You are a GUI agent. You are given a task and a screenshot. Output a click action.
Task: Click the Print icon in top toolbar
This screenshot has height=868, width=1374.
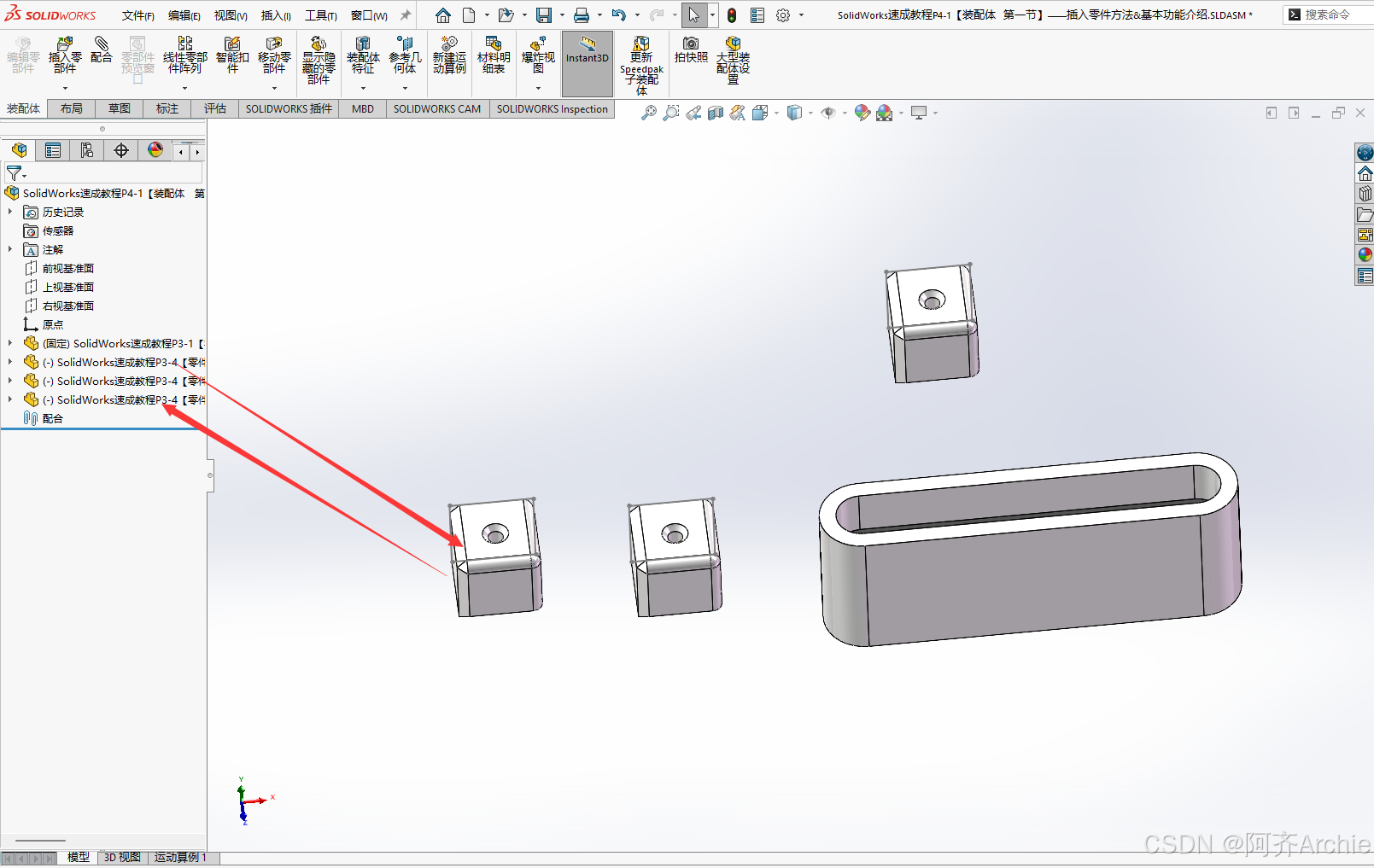tap(582, 15)
